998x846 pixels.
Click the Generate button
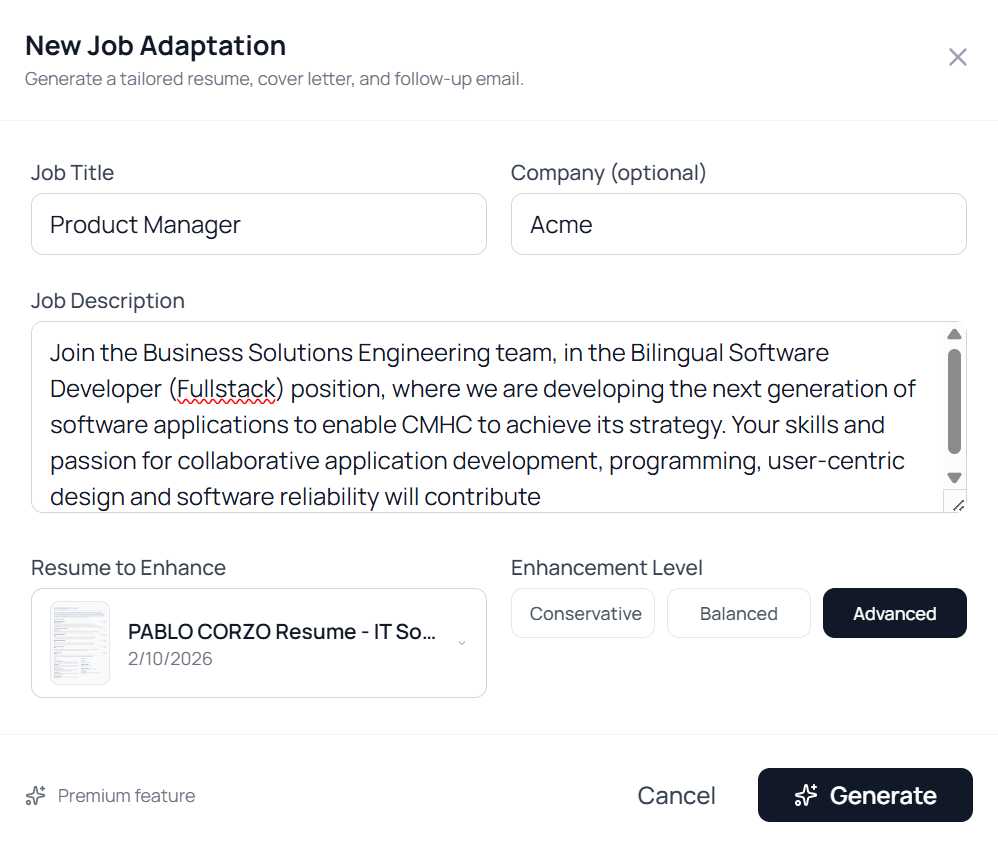865,795
